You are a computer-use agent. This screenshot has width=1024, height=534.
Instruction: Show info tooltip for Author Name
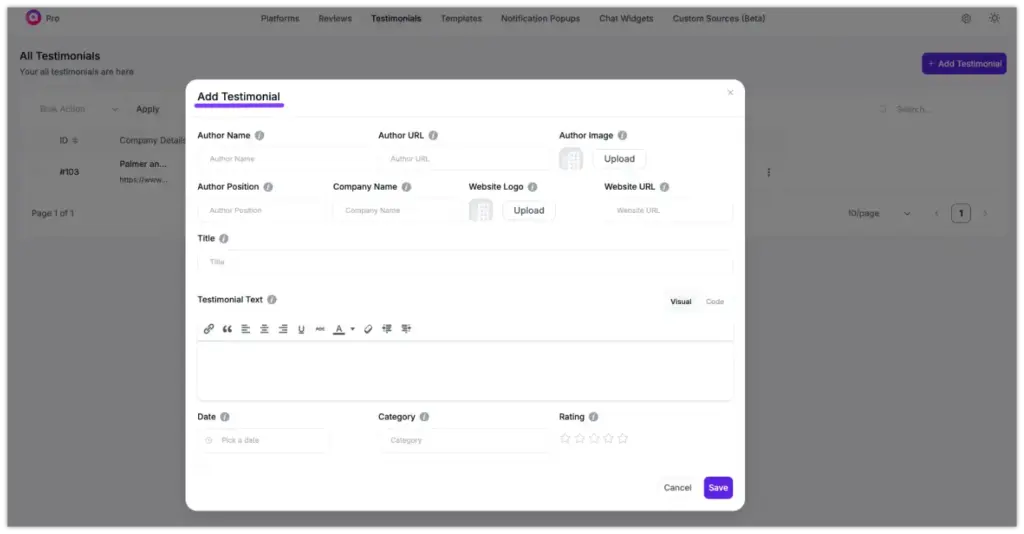[259, 135]
